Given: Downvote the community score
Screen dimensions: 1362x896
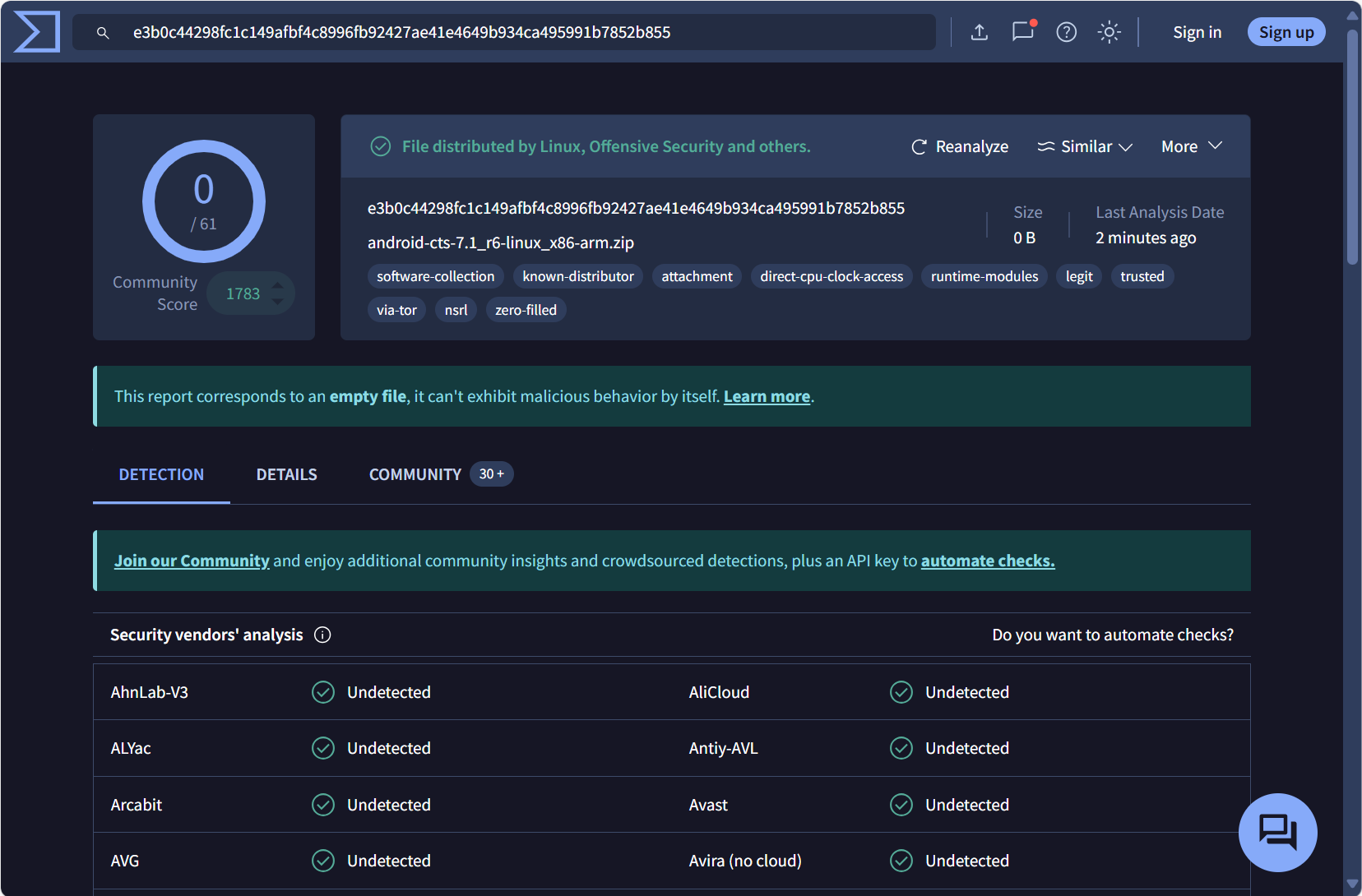Looking at the screenshot, I should (278, 302).
